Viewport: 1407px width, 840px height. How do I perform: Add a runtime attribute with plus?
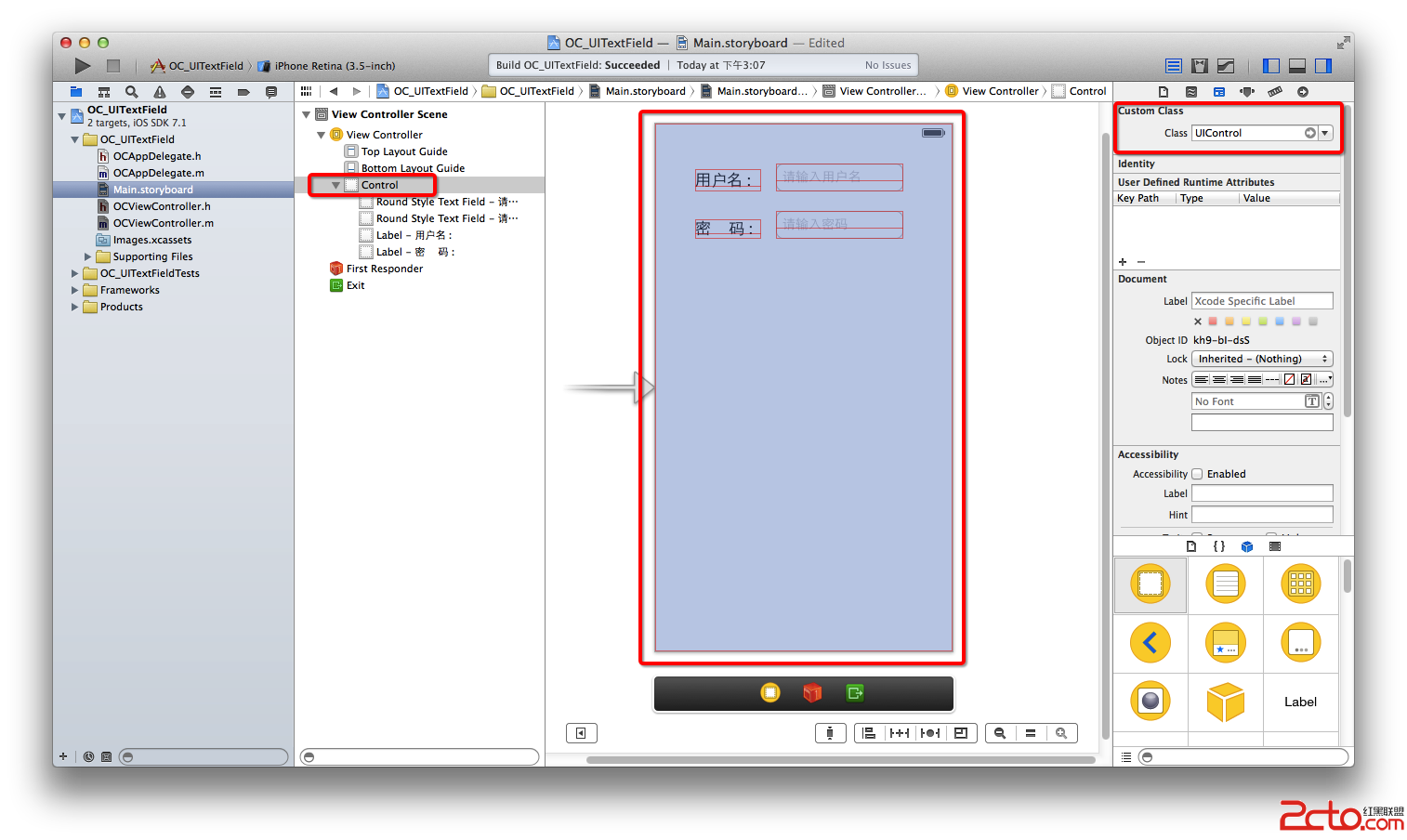[1123, 262]
